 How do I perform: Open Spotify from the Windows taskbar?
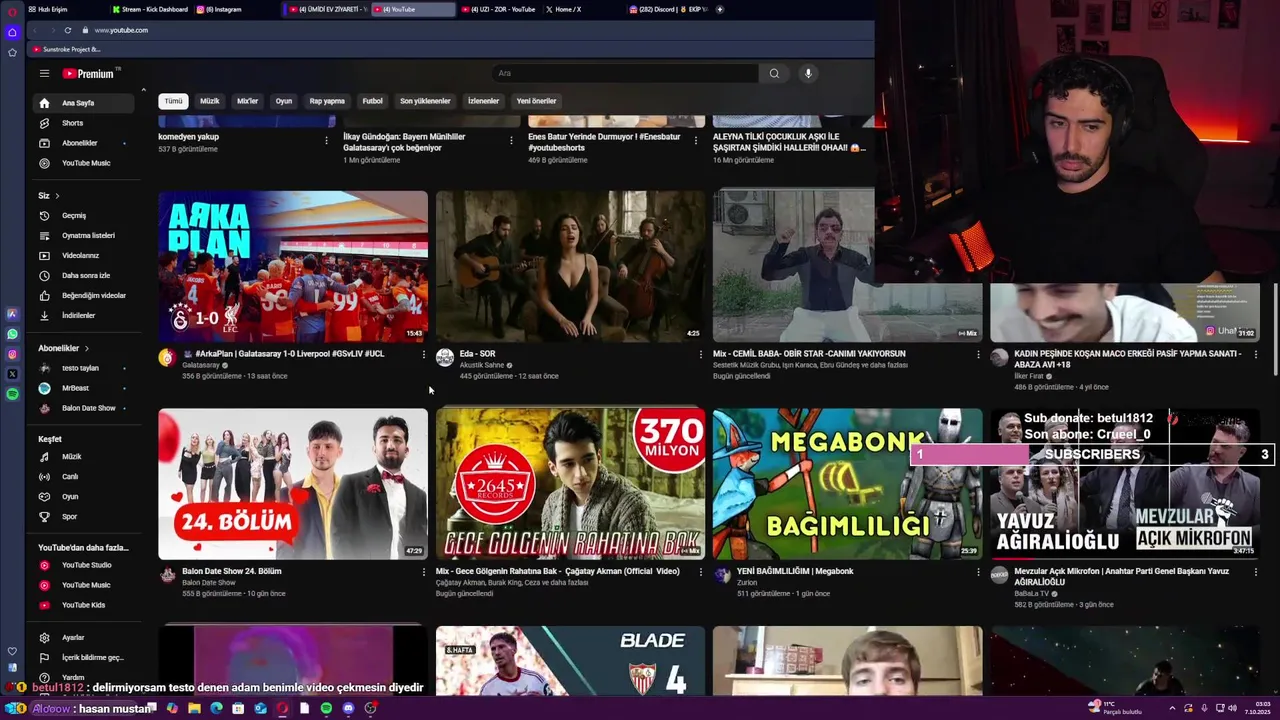[x=326, y=708]
